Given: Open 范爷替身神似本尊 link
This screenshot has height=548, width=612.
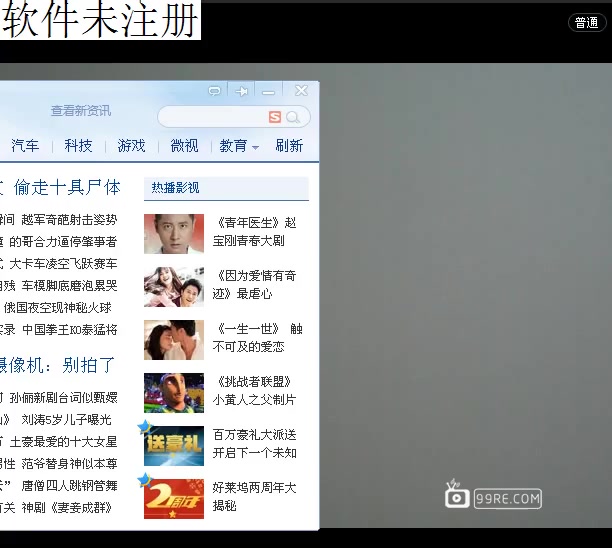Looking at the screenshot, I should (69, 464).
